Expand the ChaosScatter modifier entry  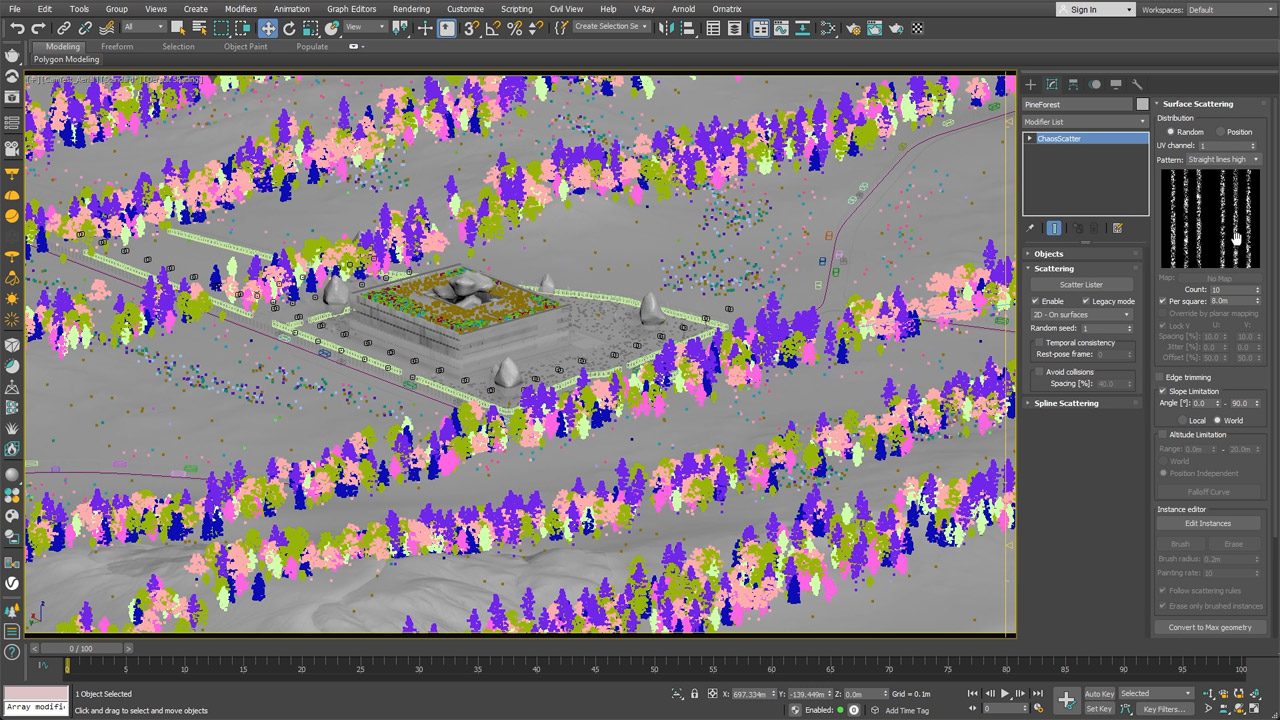tap(1030, 139)
